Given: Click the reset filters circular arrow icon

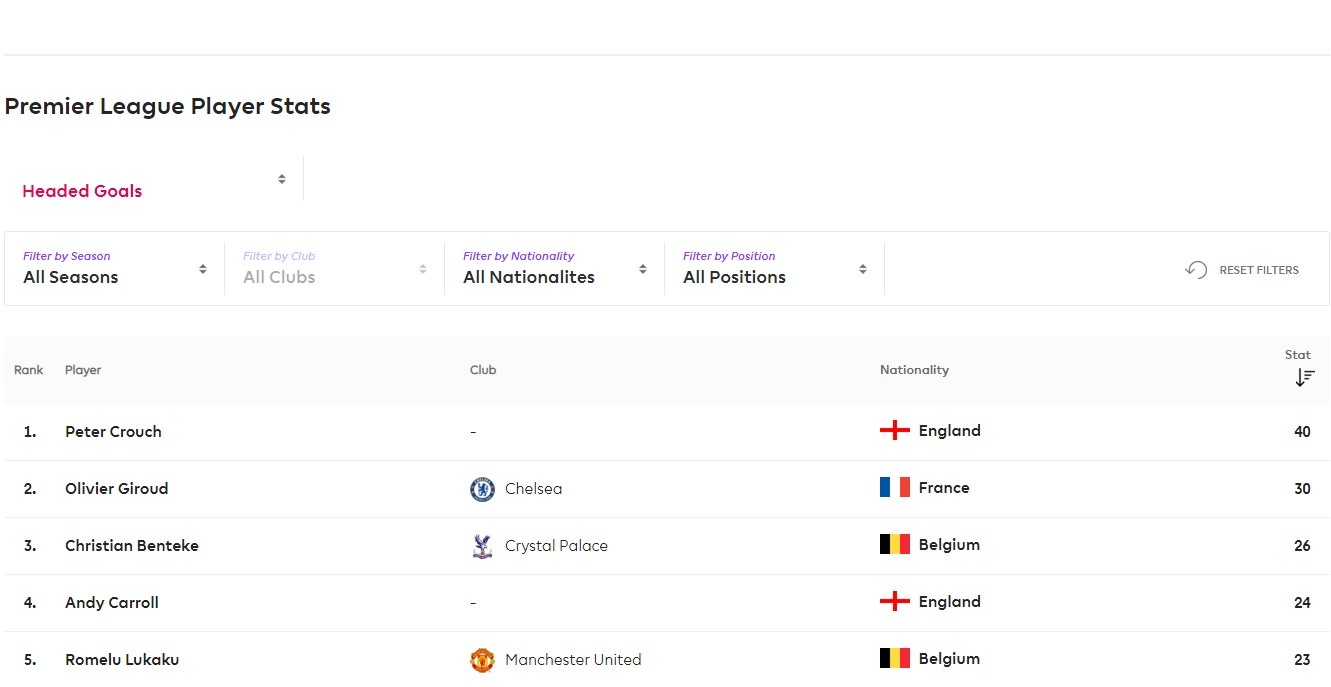Looking at the screenshot, I should (x=1196, y=270).
